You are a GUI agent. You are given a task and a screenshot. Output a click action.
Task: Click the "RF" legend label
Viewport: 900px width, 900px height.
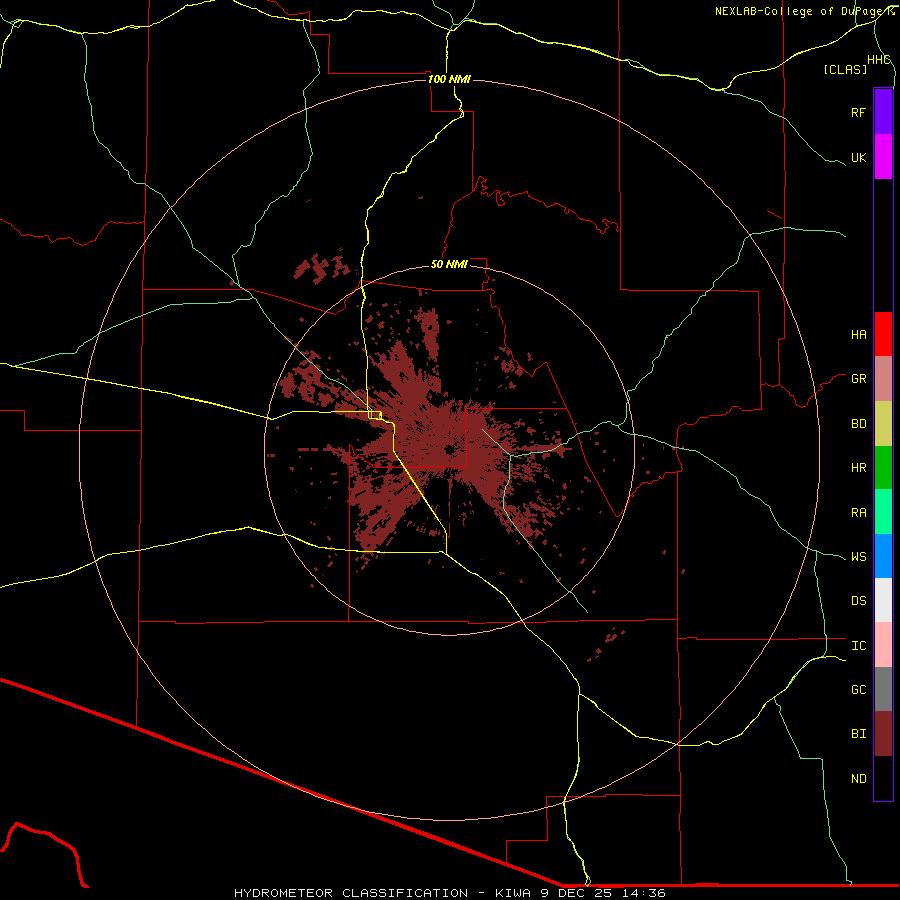pos(858,112)
